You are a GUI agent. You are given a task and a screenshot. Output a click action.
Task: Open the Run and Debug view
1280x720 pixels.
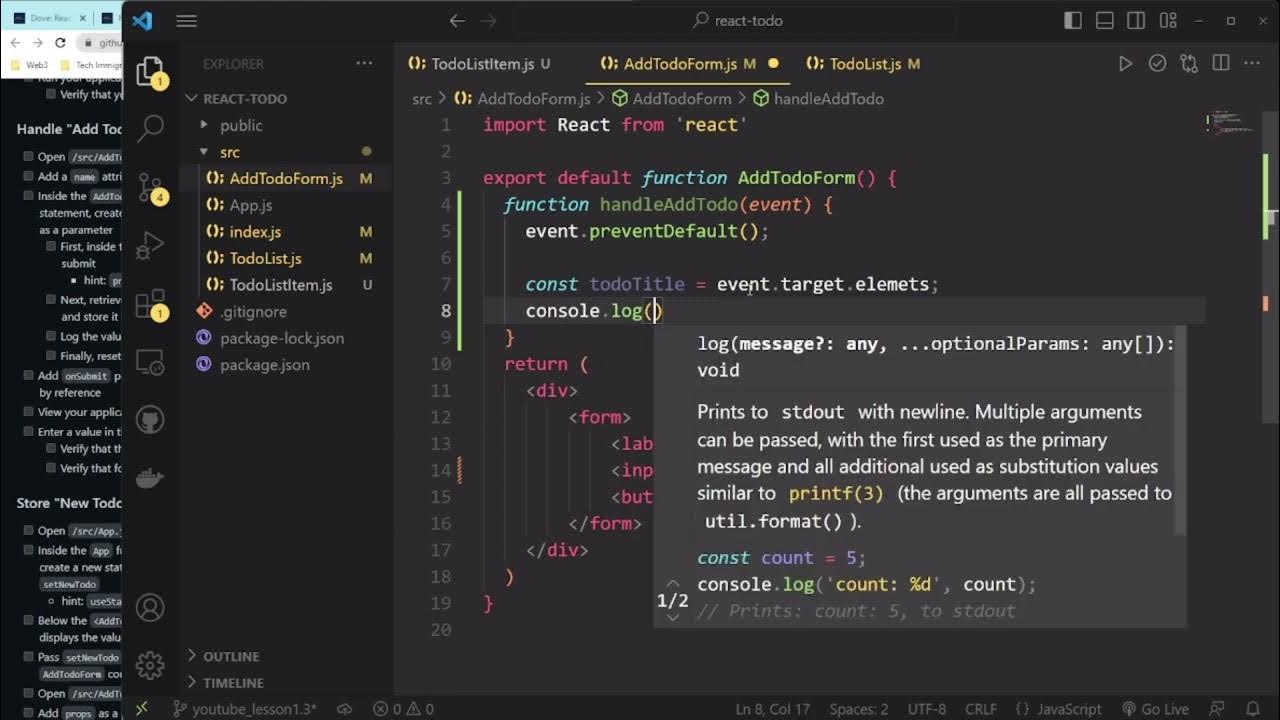[x=151, y=245]
